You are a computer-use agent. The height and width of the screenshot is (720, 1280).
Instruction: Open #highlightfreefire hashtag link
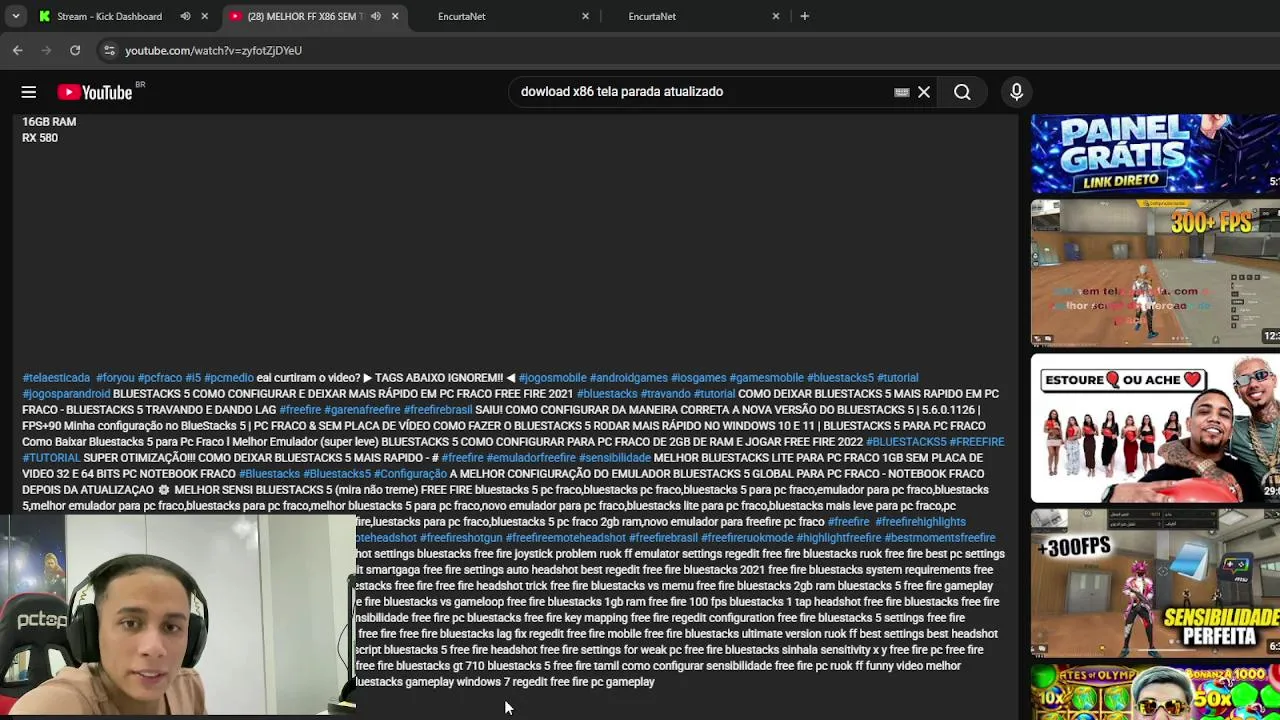tap(839, 538)
